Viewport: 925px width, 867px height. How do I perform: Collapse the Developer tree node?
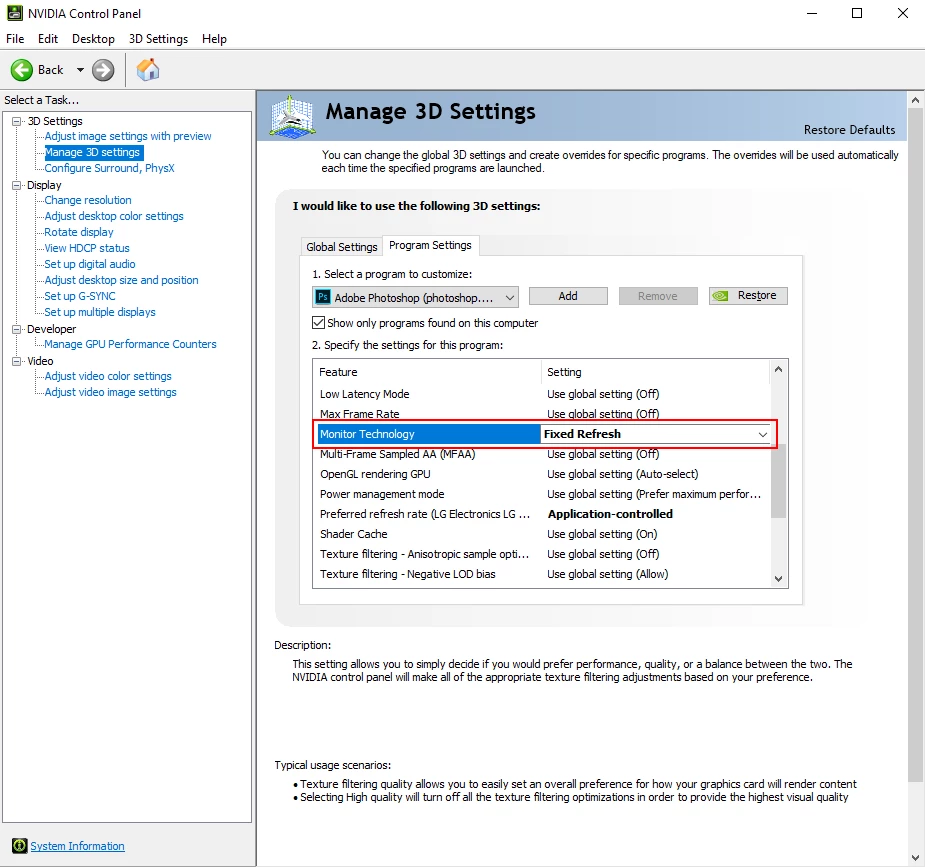coord(17,329)
